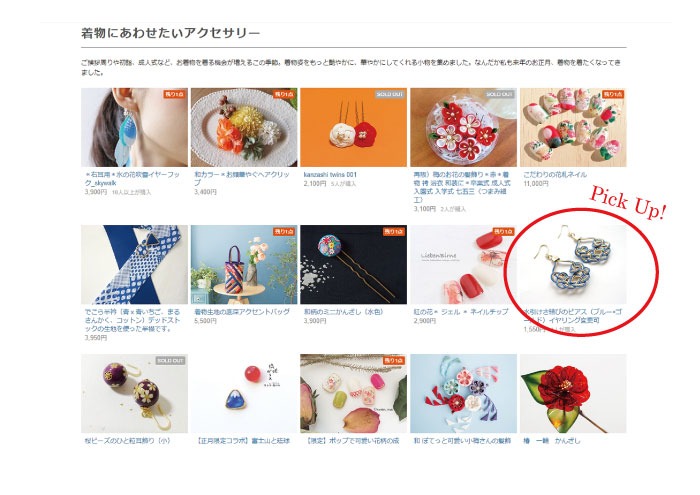Open the こだわりの花札ネイル product link
This screenshot has height=495, width=700.
(x=555, y=175)
